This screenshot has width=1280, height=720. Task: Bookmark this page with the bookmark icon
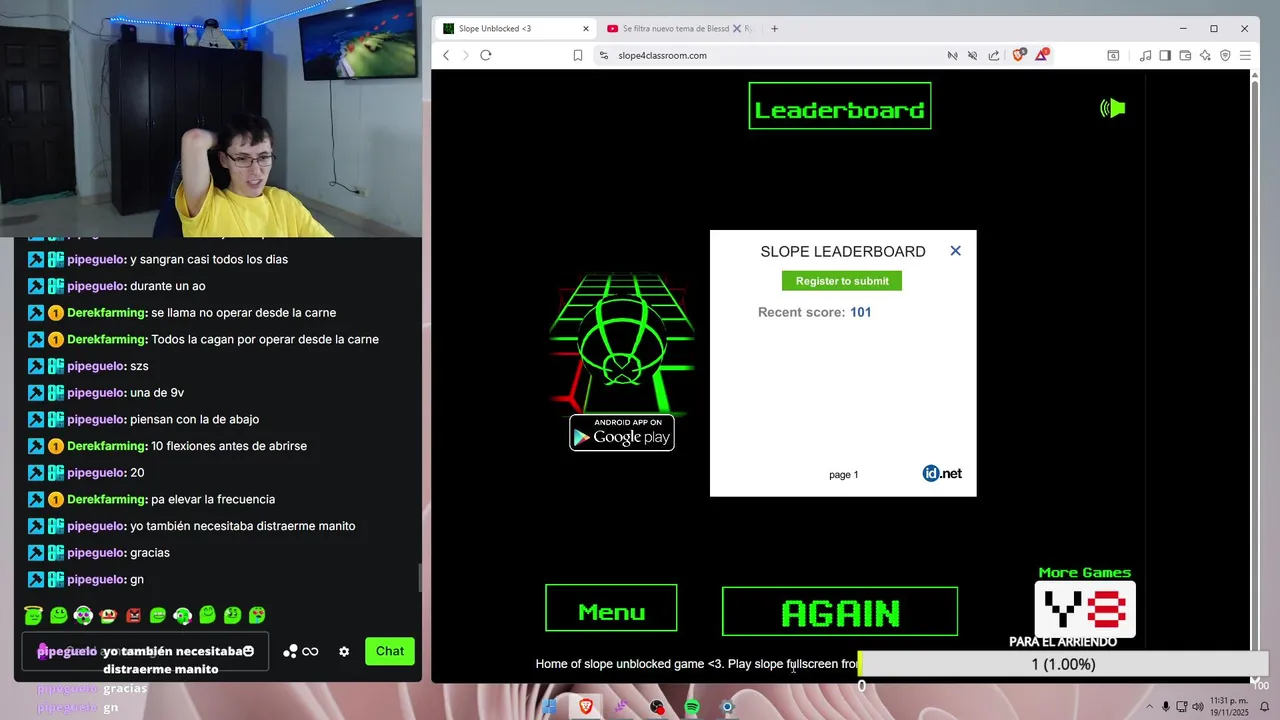coord(578,55)
